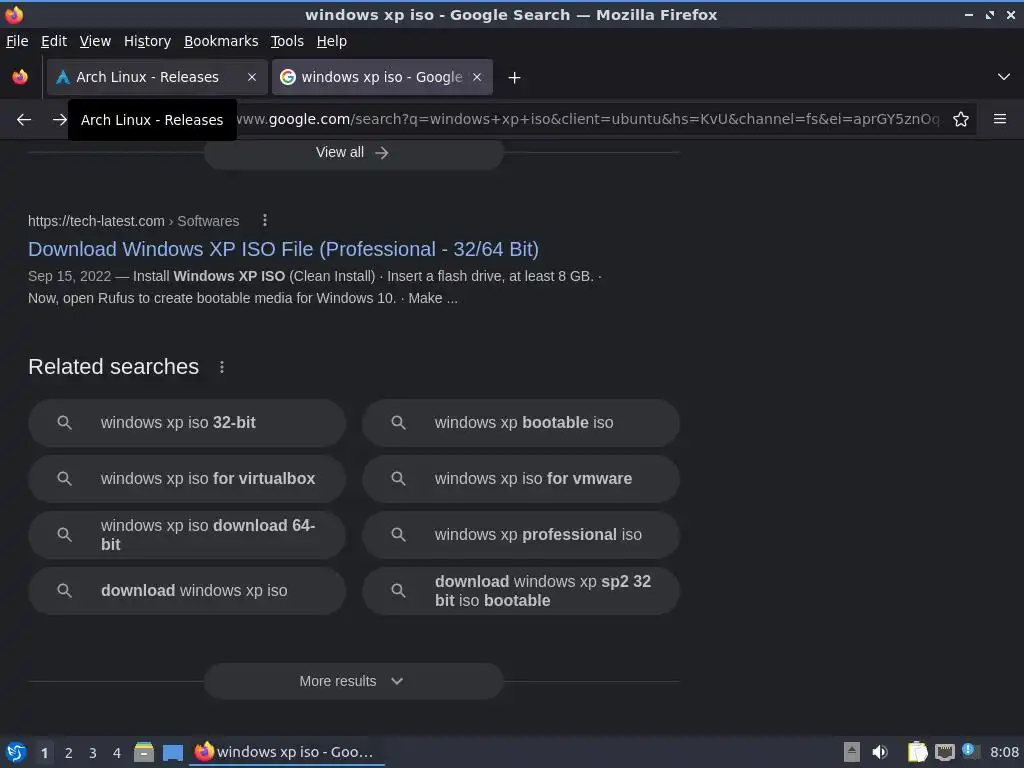Open the application launcher in taskbar
Screen dimensions: 1024x768
point(16,752)
